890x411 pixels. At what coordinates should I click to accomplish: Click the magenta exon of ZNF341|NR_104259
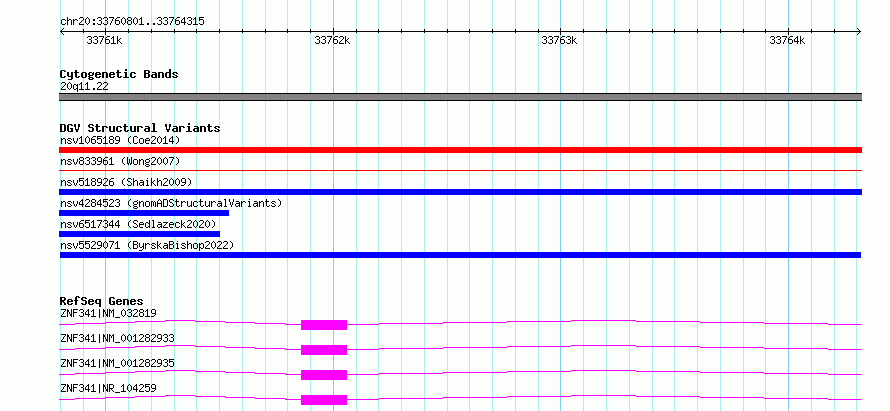point(324,400)
